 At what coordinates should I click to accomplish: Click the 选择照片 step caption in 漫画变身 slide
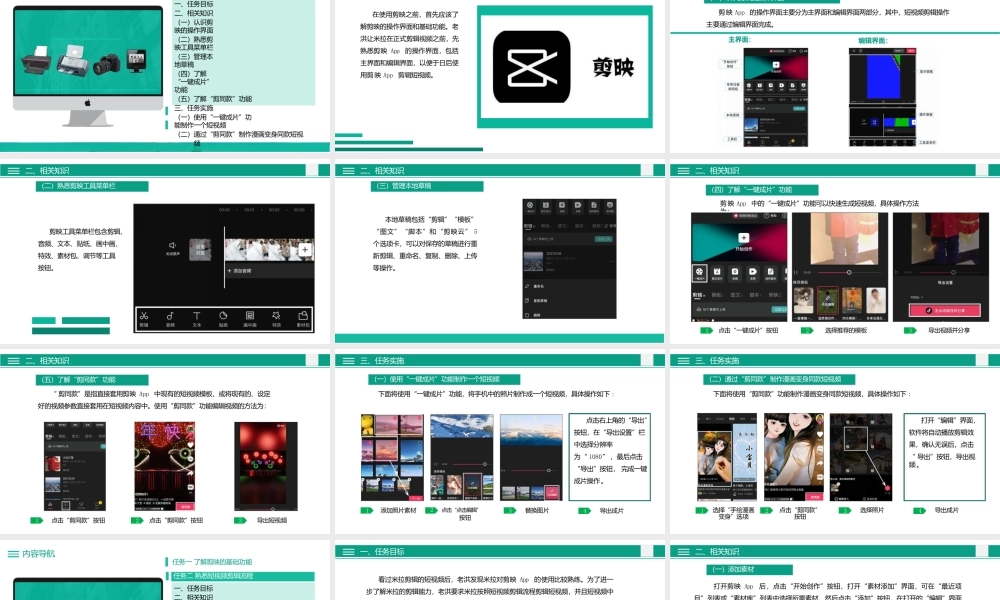click(872, 510)
